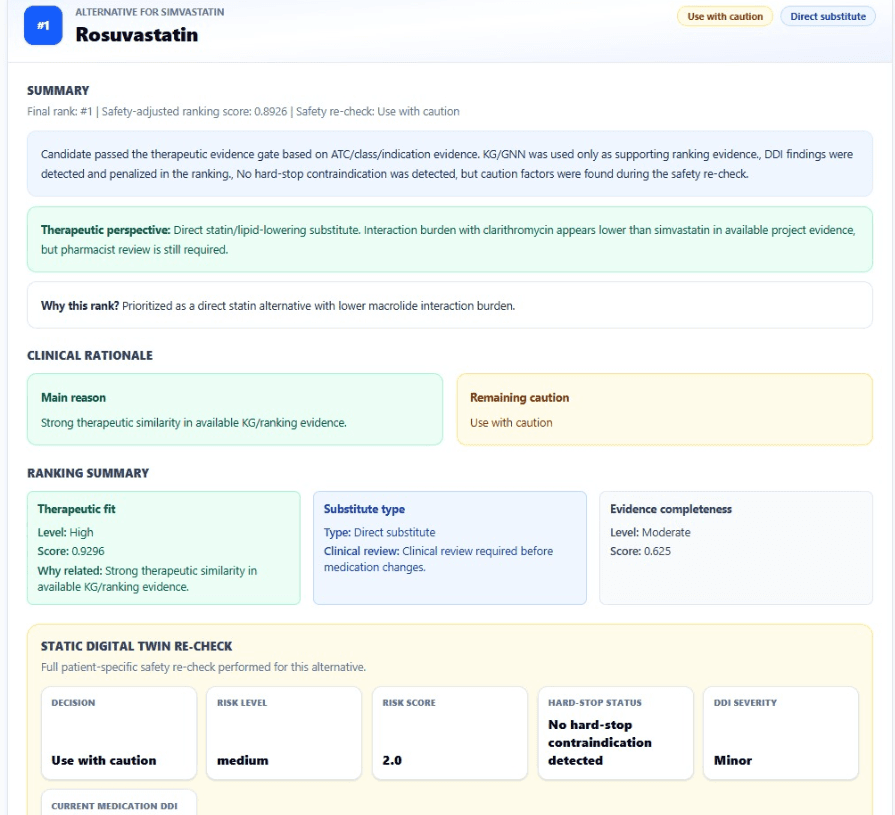Select the HARD-STOP STATUS tile
This screenshot has width=895, height=815.
click(x=615, y=733)
